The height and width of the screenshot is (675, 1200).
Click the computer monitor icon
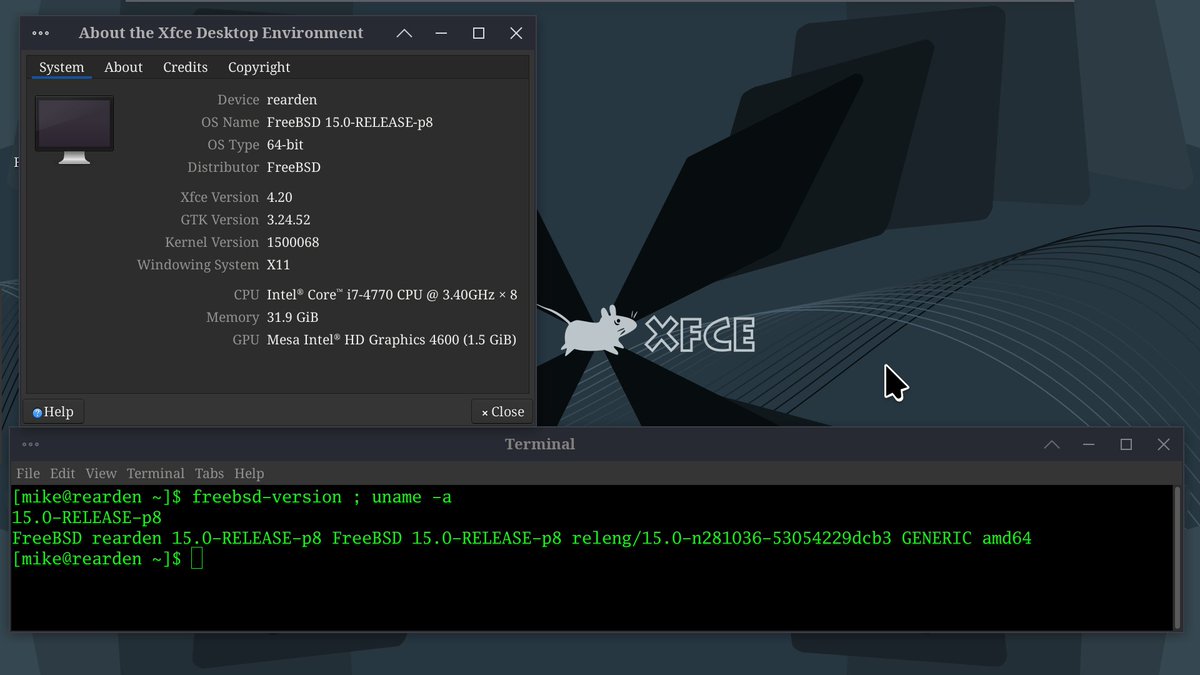74,129
